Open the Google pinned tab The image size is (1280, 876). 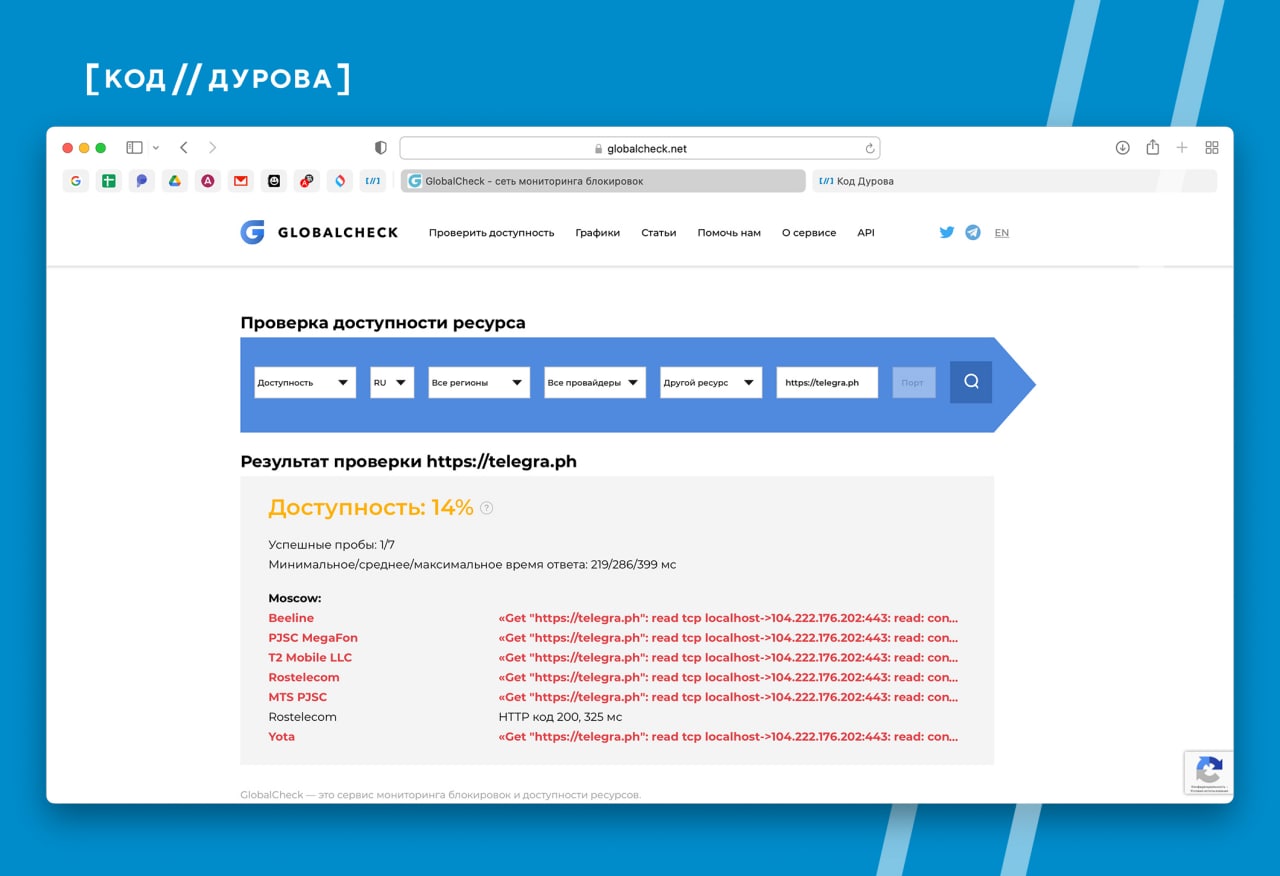coord(76,181)
